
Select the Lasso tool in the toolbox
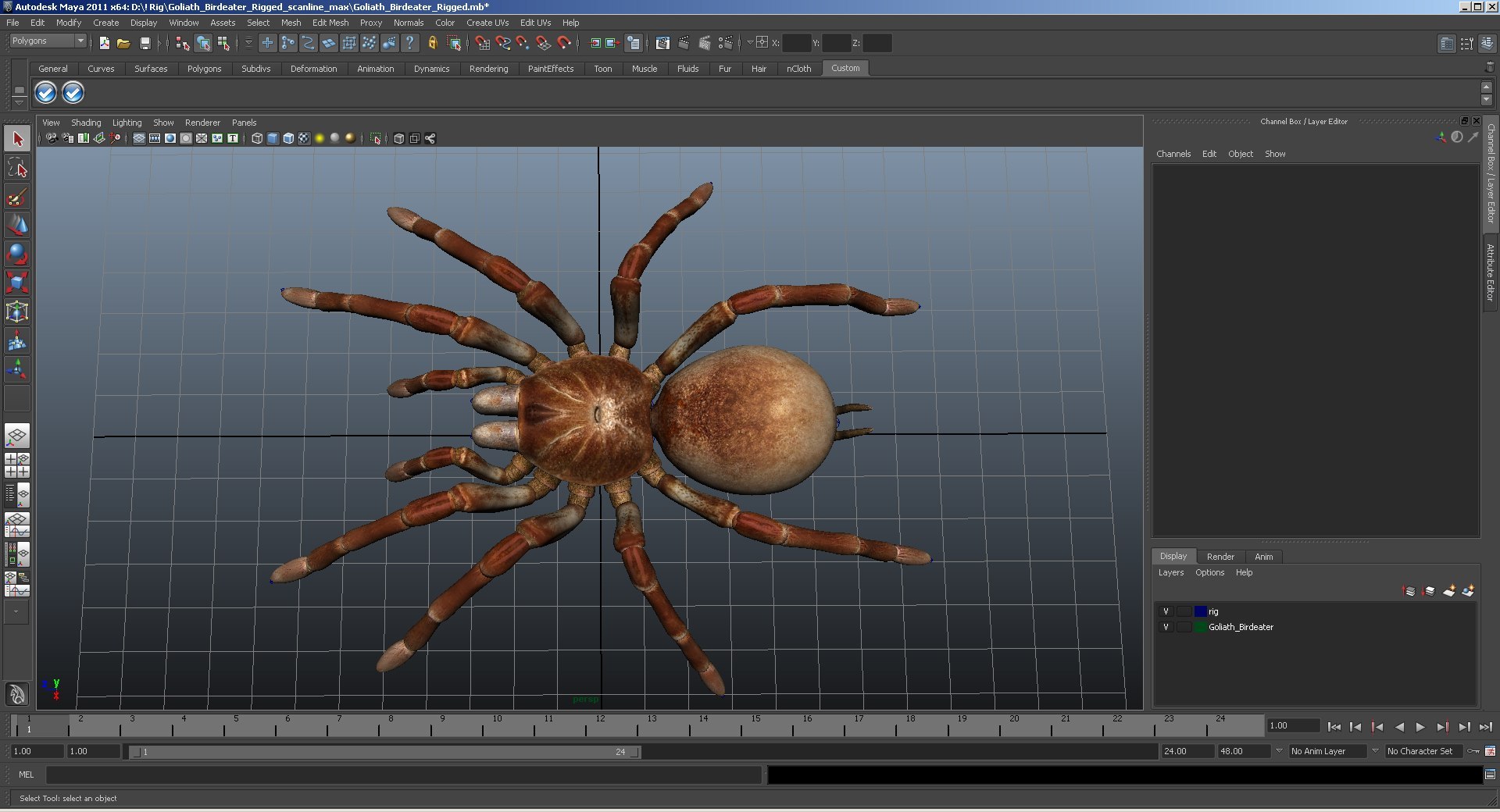pos(17,168)
